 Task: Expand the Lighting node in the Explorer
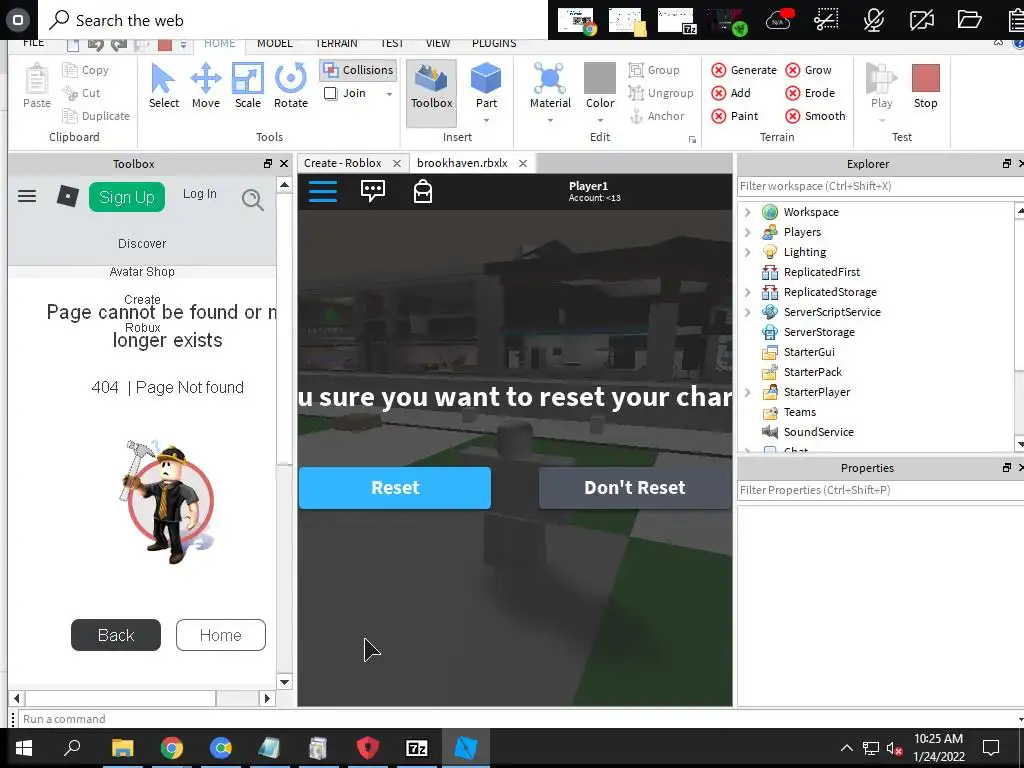pyautogui.click(x=748, y=252)
